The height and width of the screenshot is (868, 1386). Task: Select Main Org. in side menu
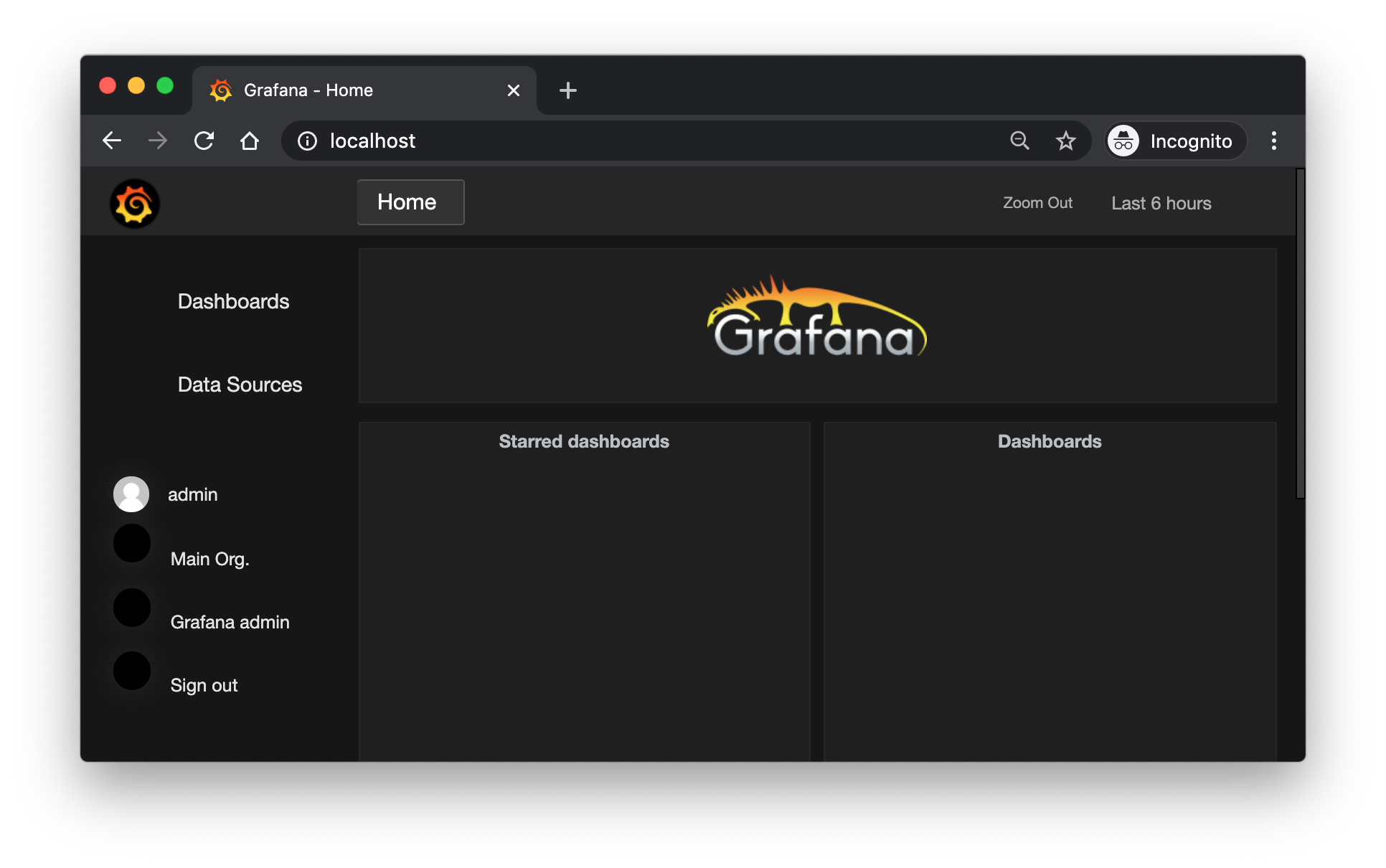point(209,559)
